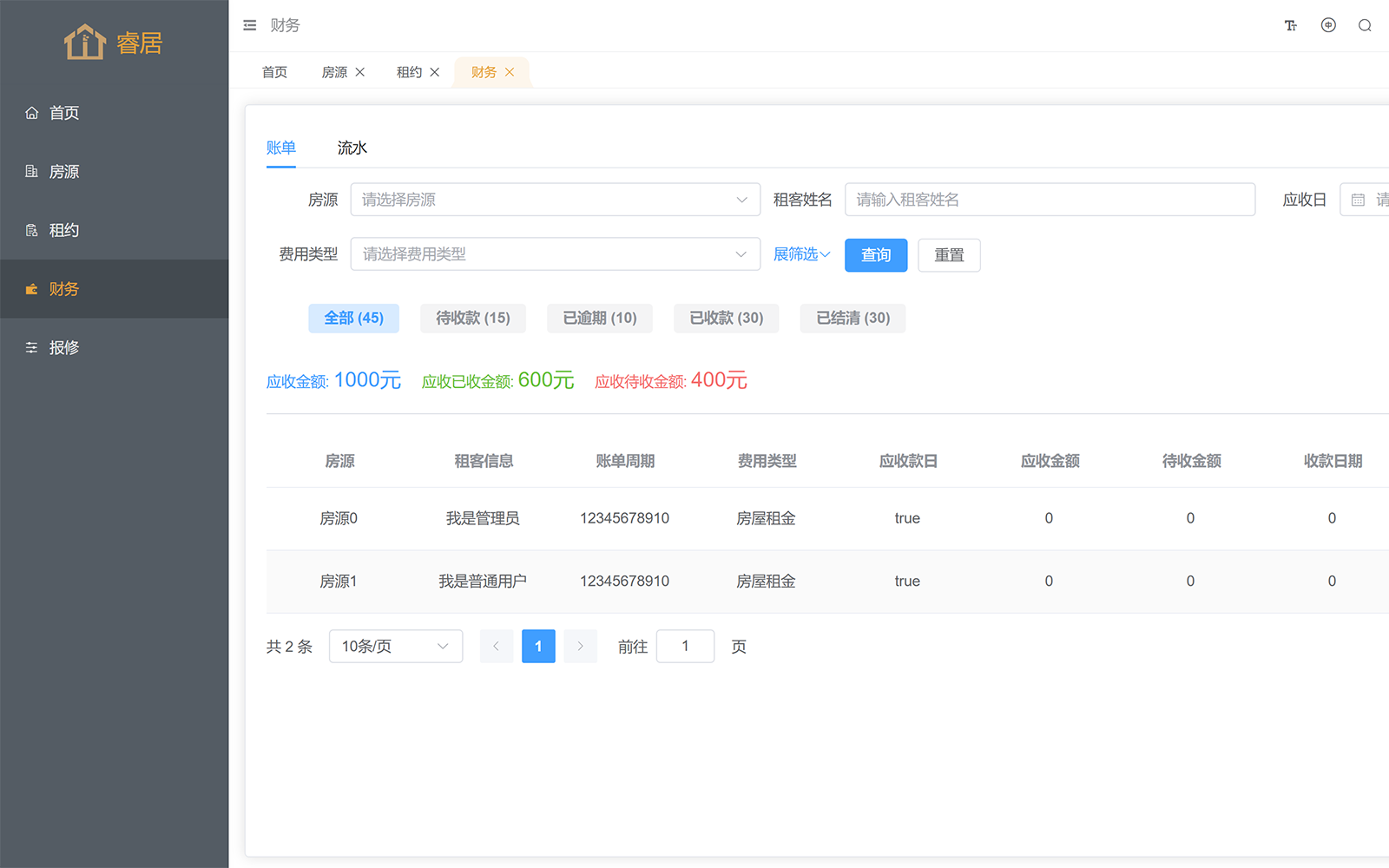Click the 租客姓名 input field
The height and width of the screenshot is (868, 1389).
[x=1049, y=200]
